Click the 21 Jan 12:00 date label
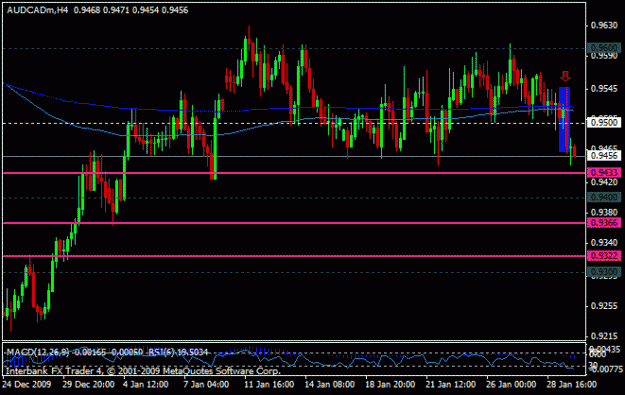 451,385
